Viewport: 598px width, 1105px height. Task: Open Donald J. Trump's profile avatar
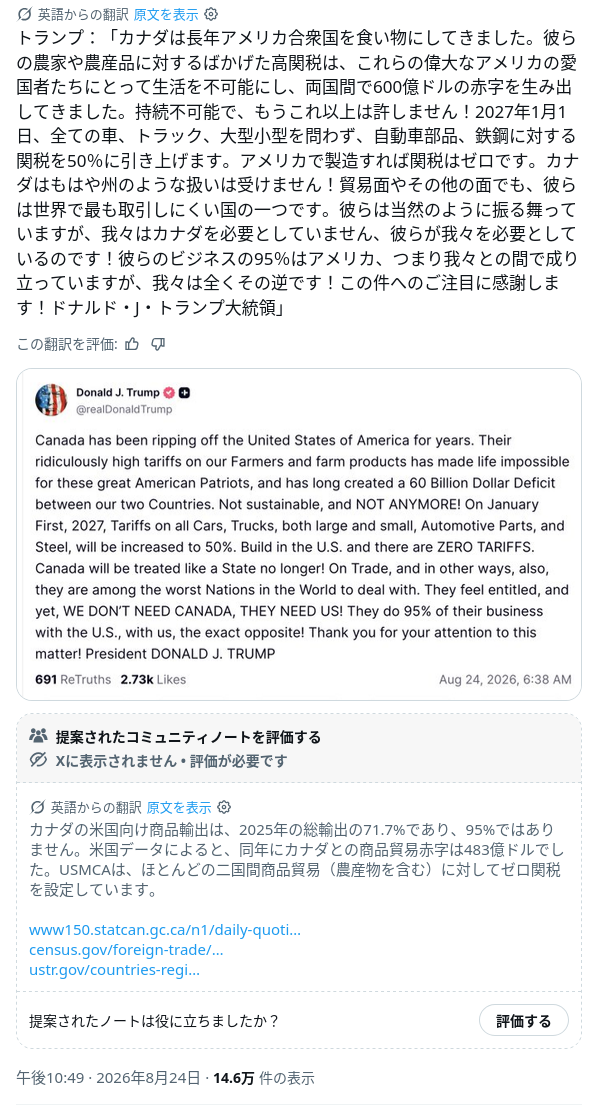[x=51, y=400]
